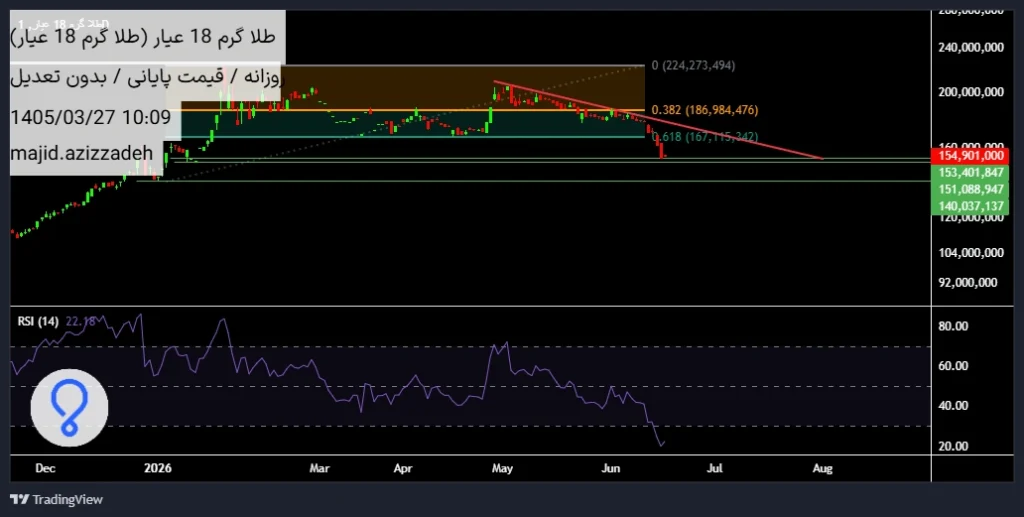1024x517 pixels.
Task: Click the Apr label on time axis
Action: (x=404, y=469)
